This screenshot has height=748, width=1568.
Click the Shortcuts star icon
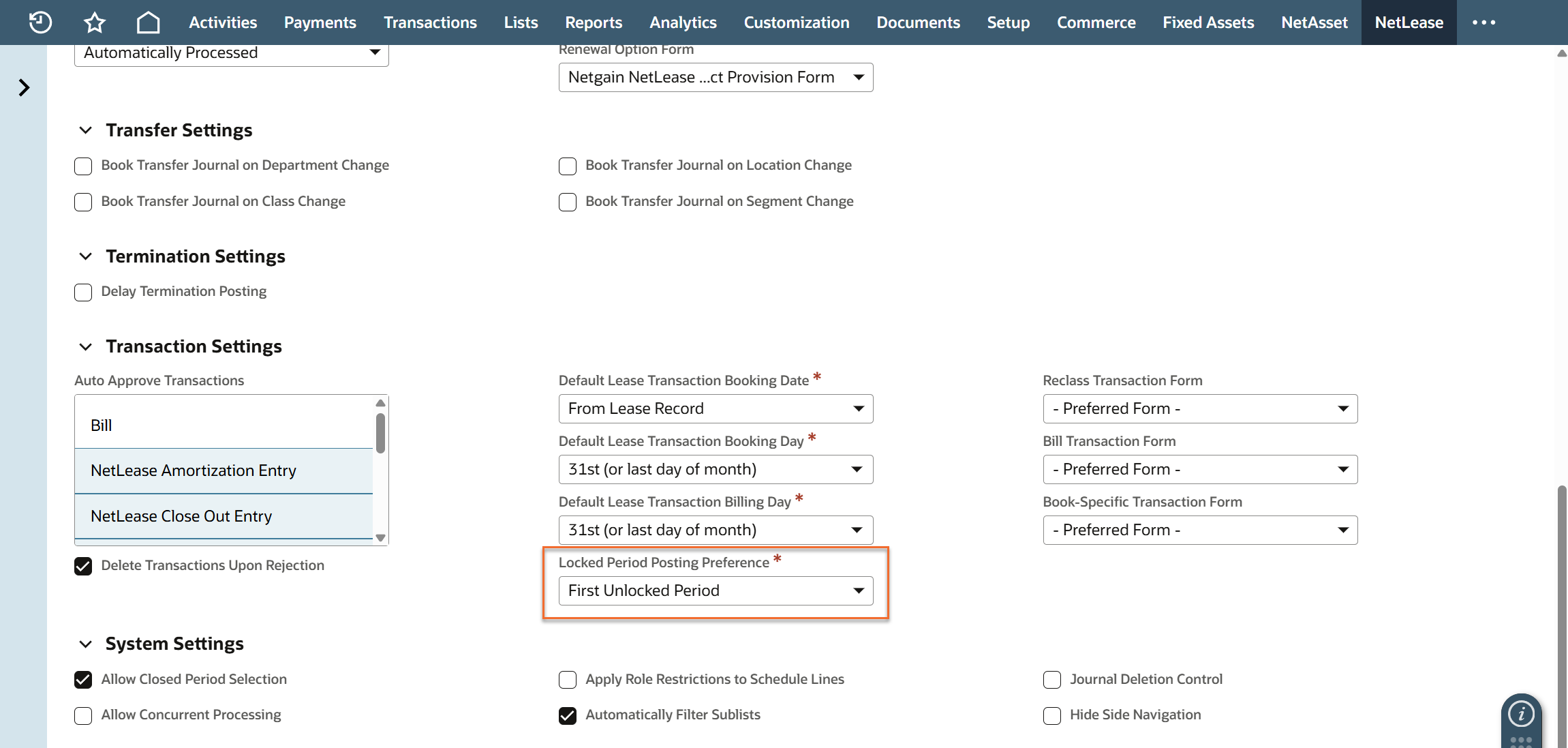tap(95, 23)
